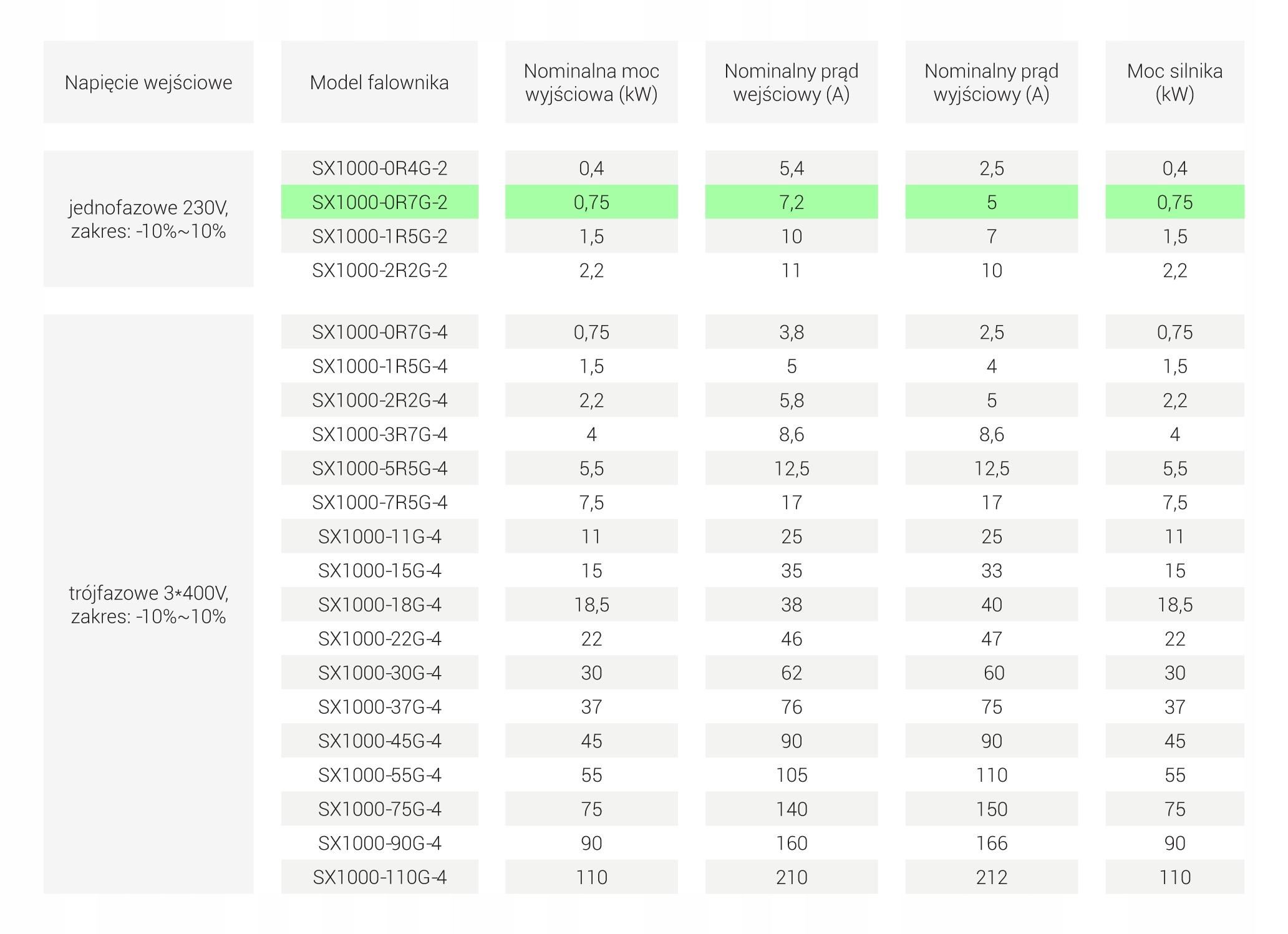
Task: Select the SX1000-0R4G-2 model row label
Action: pyautogui.click(x=379, y=168)
